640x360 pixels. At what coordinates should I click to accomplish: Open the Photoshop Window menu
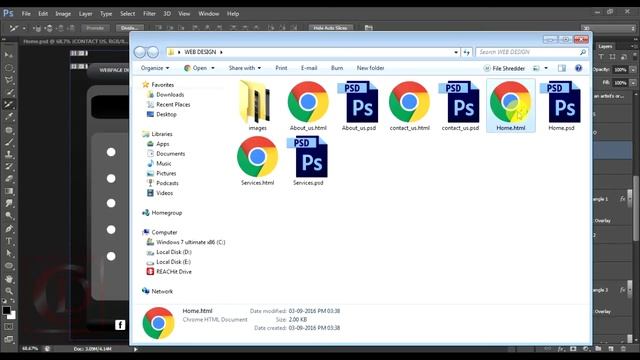point(209,13)
